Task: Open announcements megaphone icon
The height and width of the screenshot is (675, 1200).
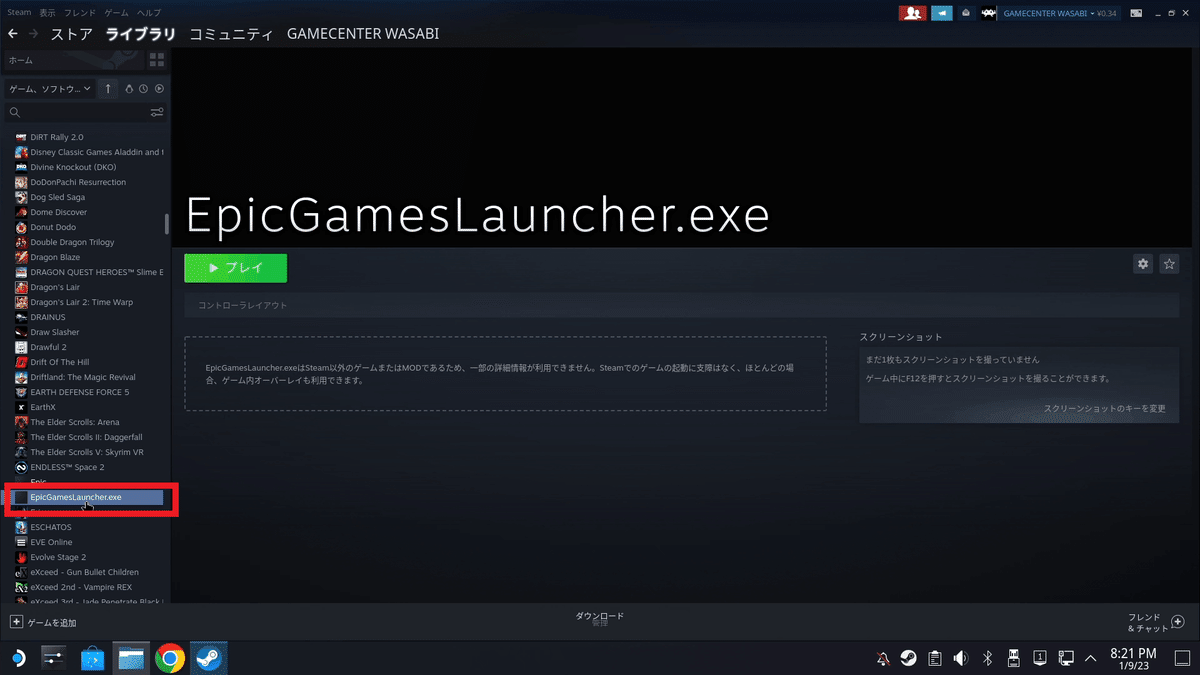Action: click(x=941, y=13)
